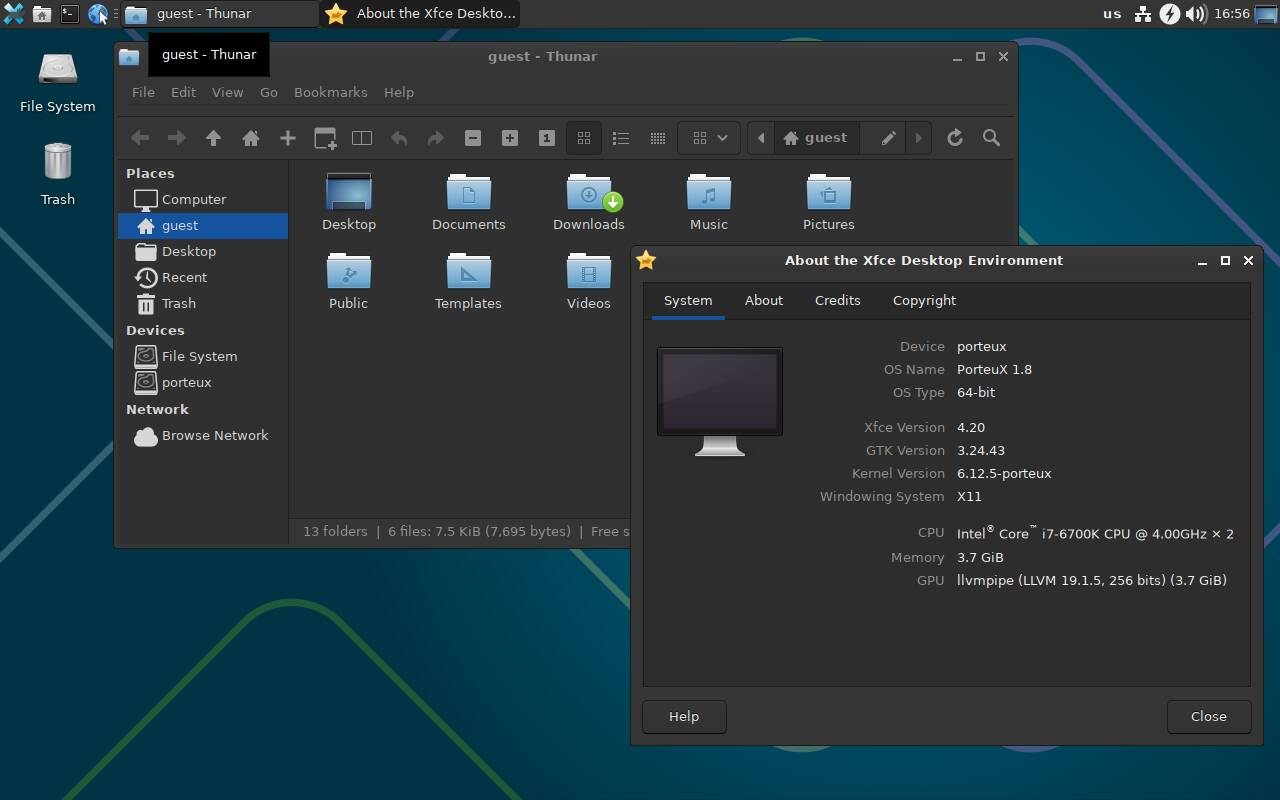Click the redo arrow in Thunar toolbar

coord(436,138)
